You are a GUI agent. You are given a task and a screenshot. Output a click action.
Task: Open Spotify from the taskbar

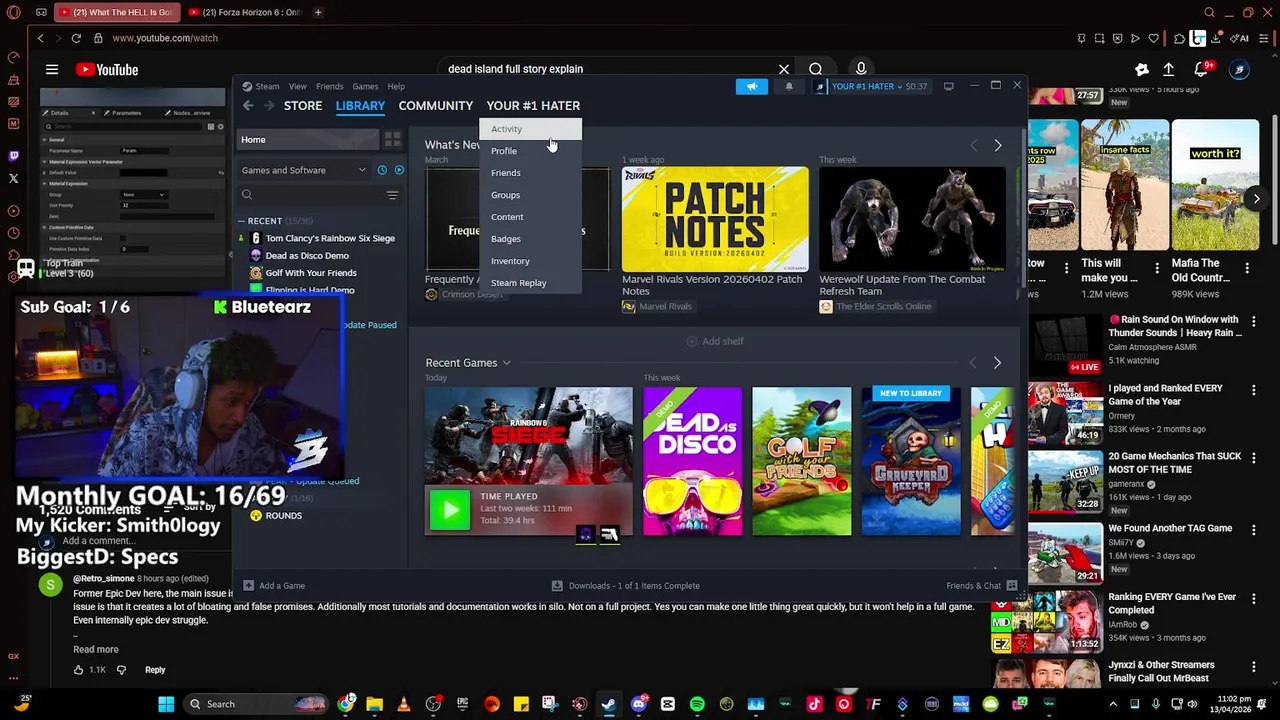tap(697, 704)
